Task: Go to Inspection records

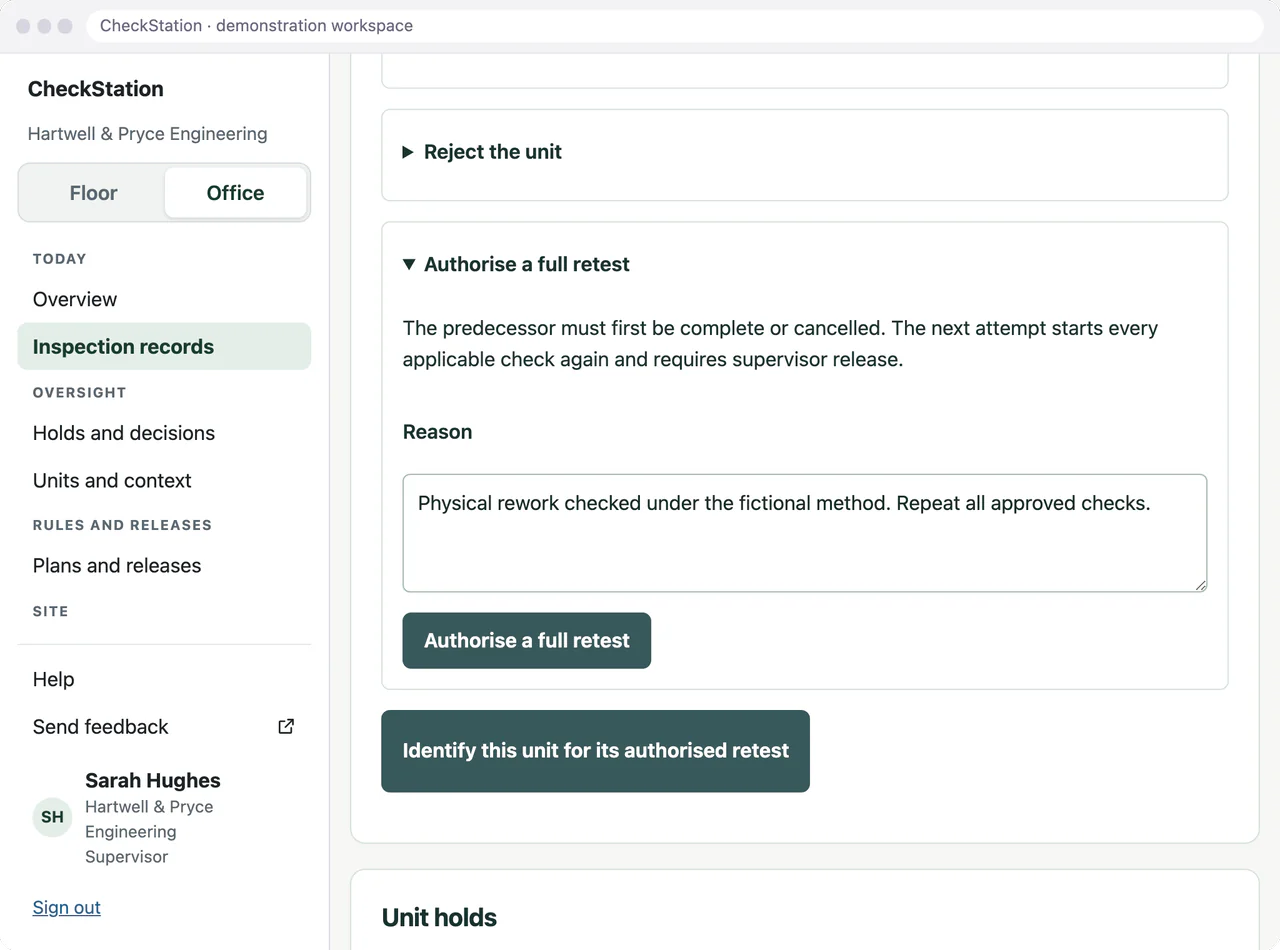Action: [x=164, y=347]
